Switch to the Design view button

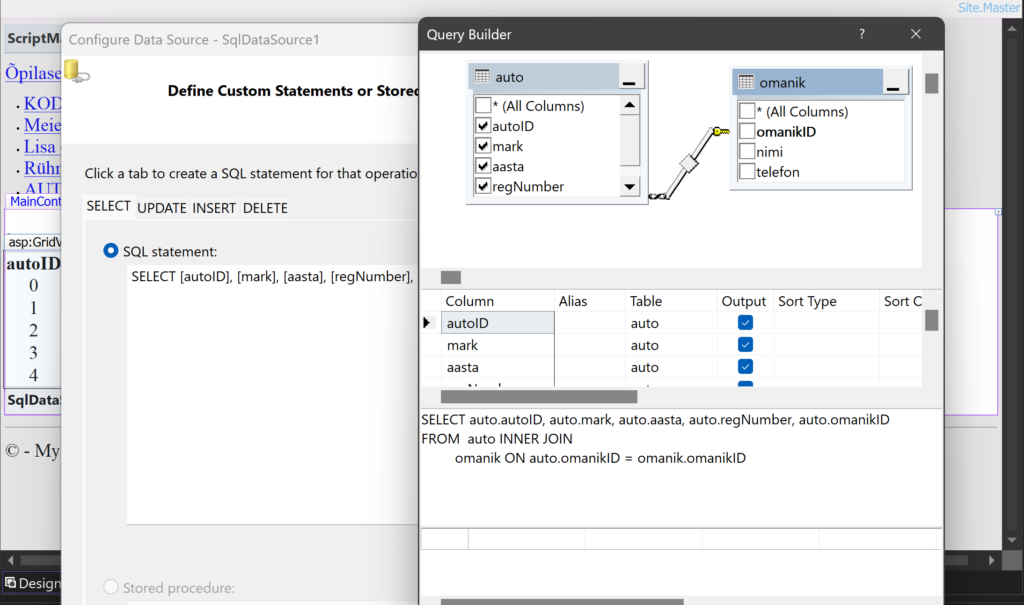click(33, 583)
